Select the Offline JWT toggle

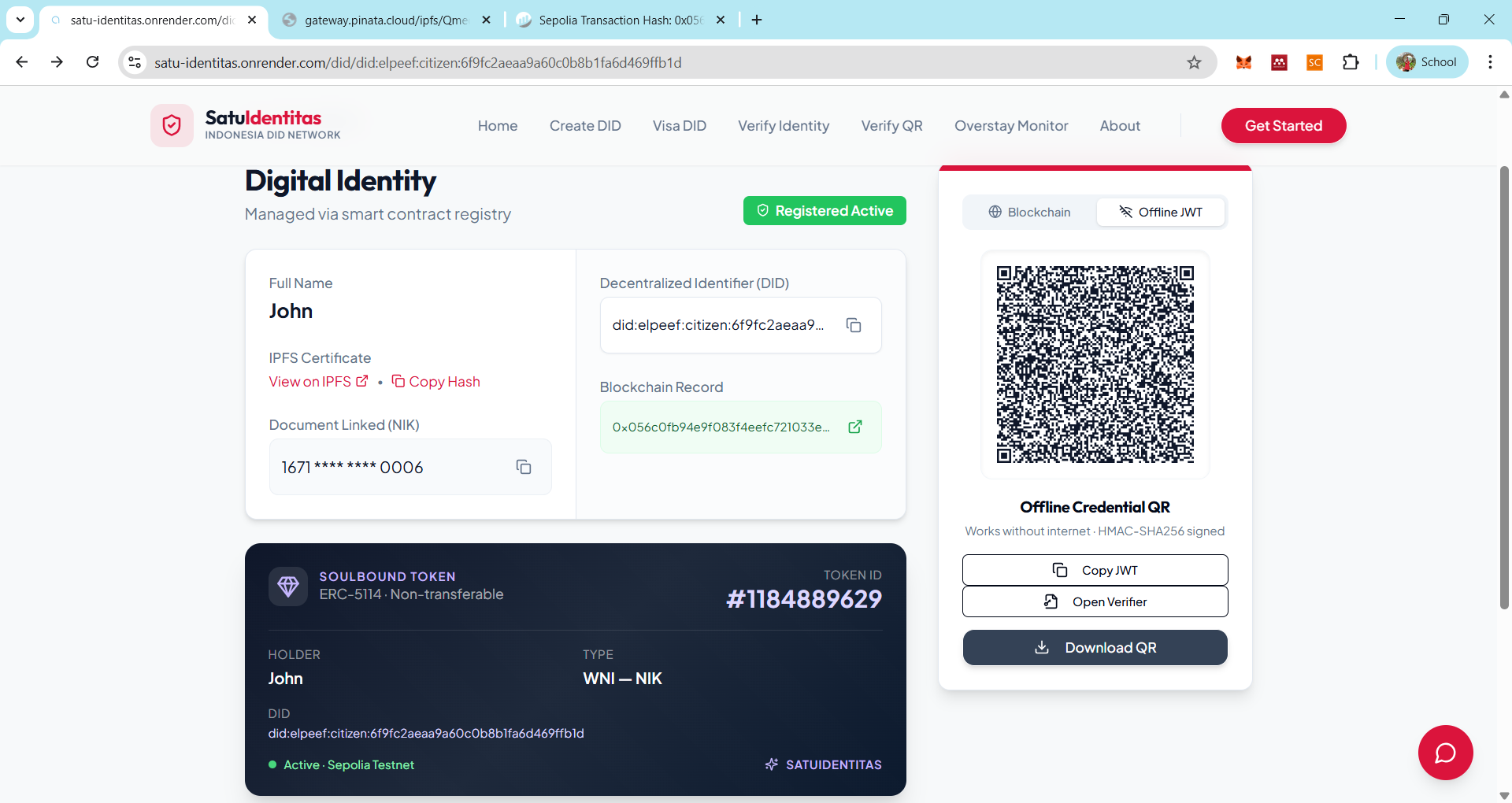pos(1161,212)
